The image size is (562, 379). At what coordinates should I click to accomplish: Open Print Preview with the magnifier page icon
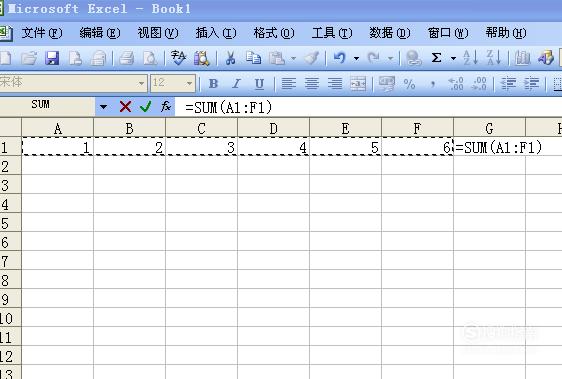[150, 58]
